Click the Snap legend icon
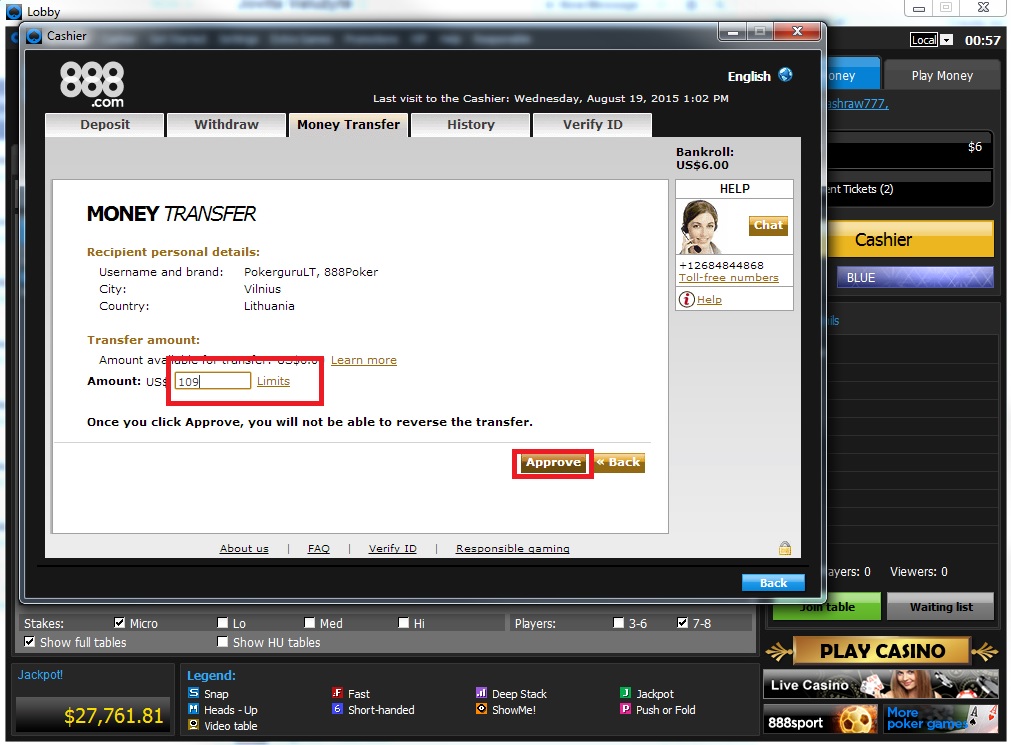This screenshot has width=1011, height=745. (x=193, y=693)
